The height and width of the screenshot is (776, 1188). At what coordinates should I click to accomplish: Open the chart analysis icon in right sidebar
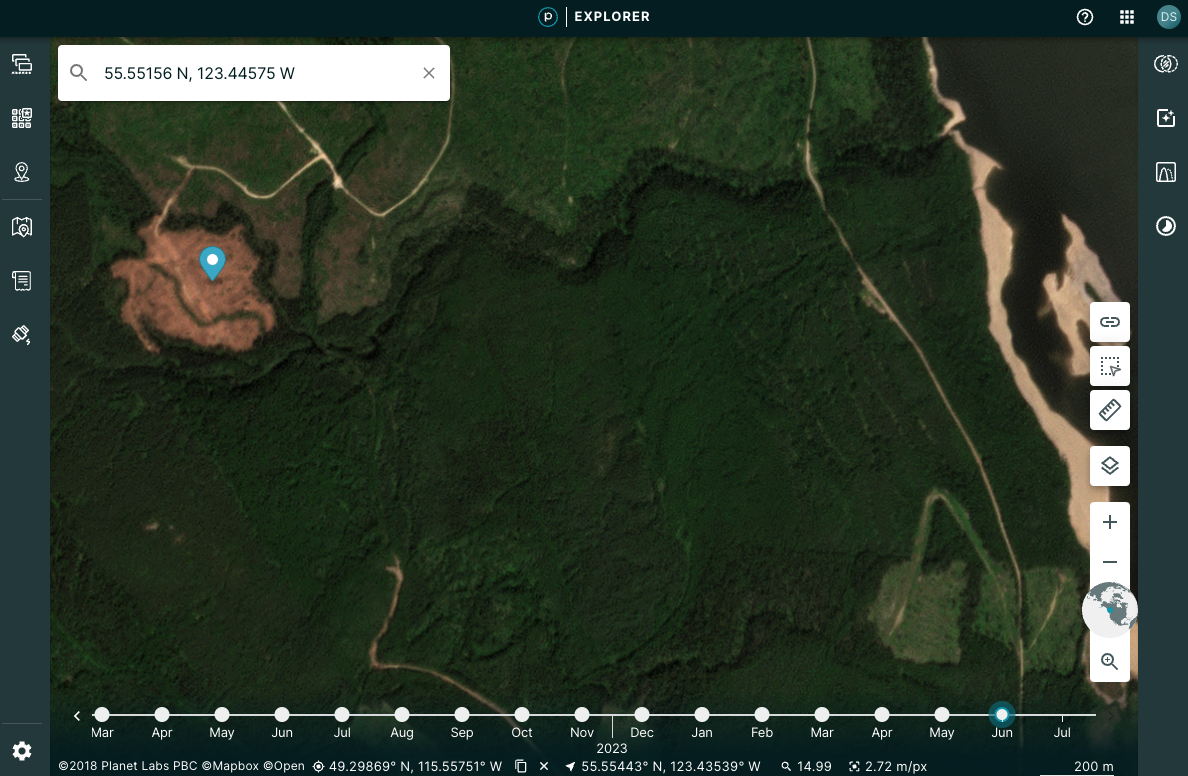tap(1165, 172)
